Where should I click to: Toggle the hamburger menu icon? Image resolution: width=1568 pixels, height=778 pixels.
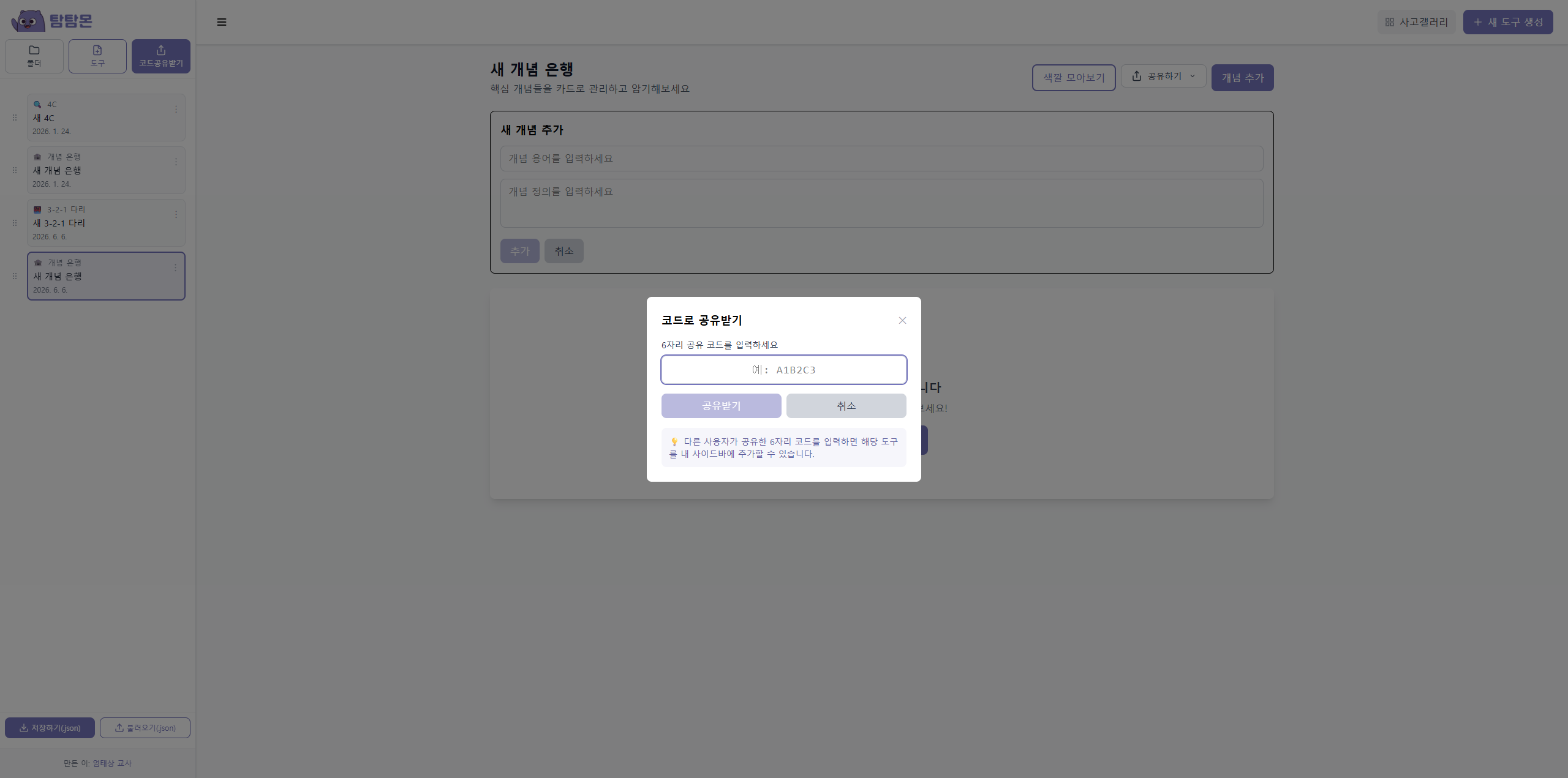click(x=222, y=22)
